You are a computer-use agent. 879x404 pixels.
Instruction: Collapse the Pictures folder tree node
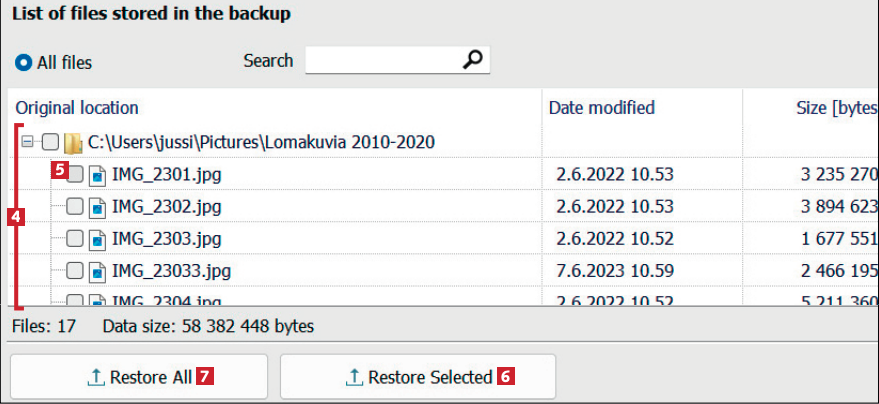29,143
